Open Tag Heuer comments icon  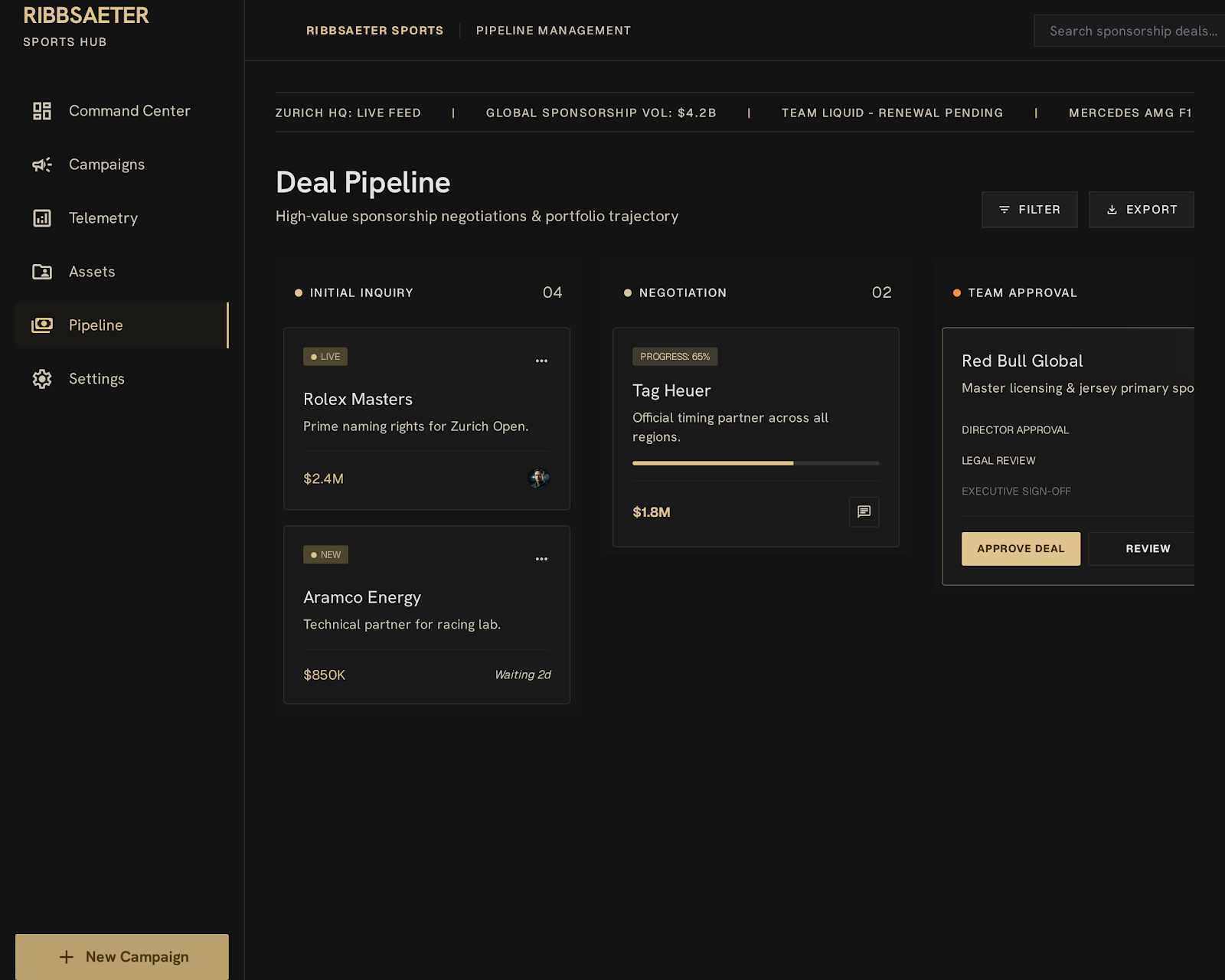864,512
